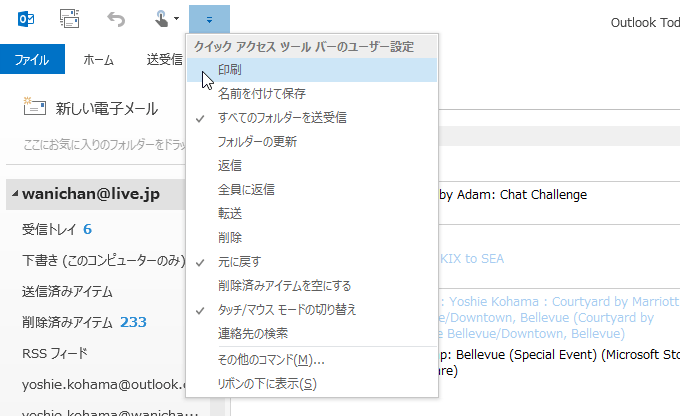Screen dimensions: 680x416
Task: Open the ファイル tab
Action: click(32, 59)
